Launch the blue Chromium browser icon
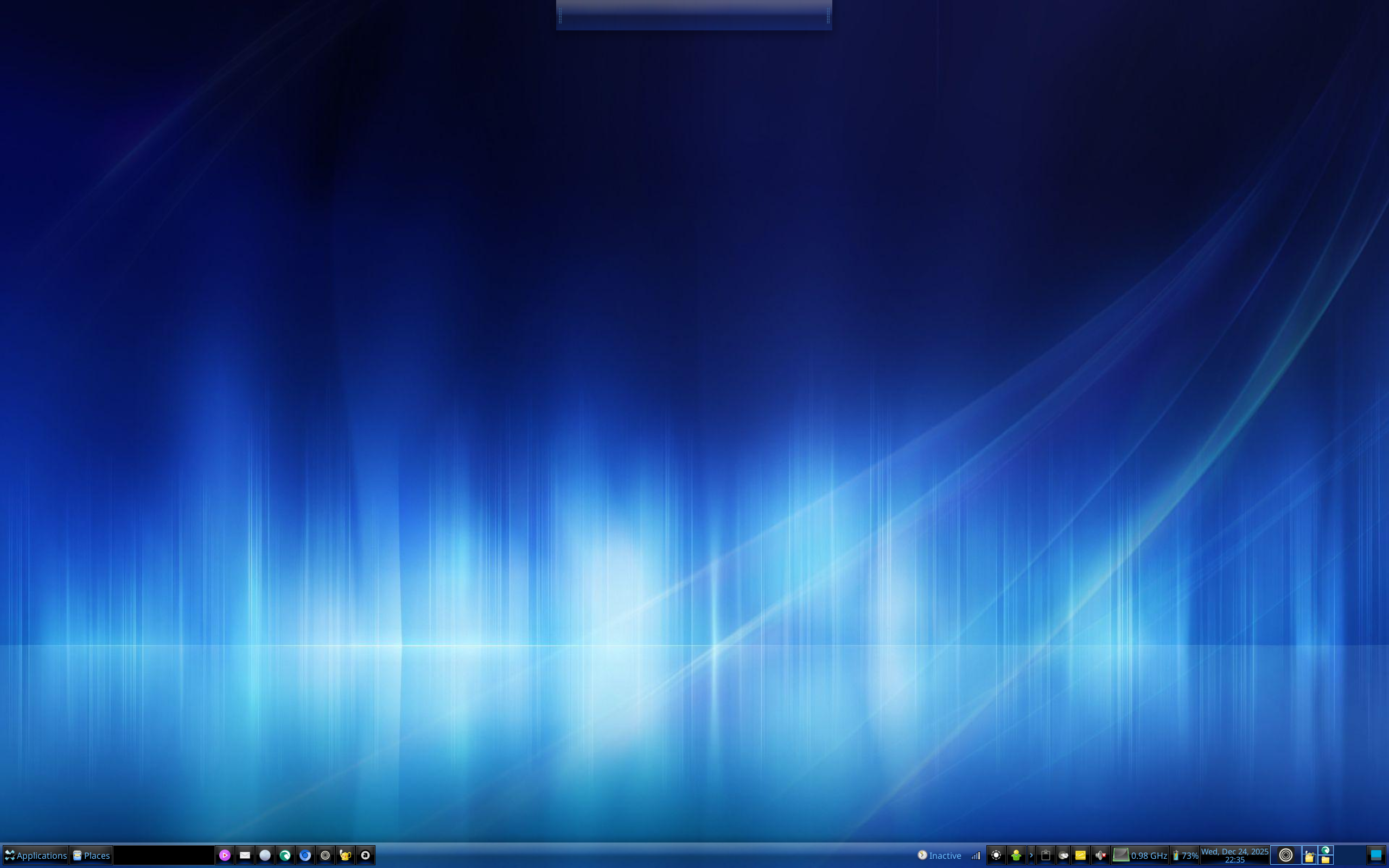The height and width of the screenshot is (868, 1389). 305,856
